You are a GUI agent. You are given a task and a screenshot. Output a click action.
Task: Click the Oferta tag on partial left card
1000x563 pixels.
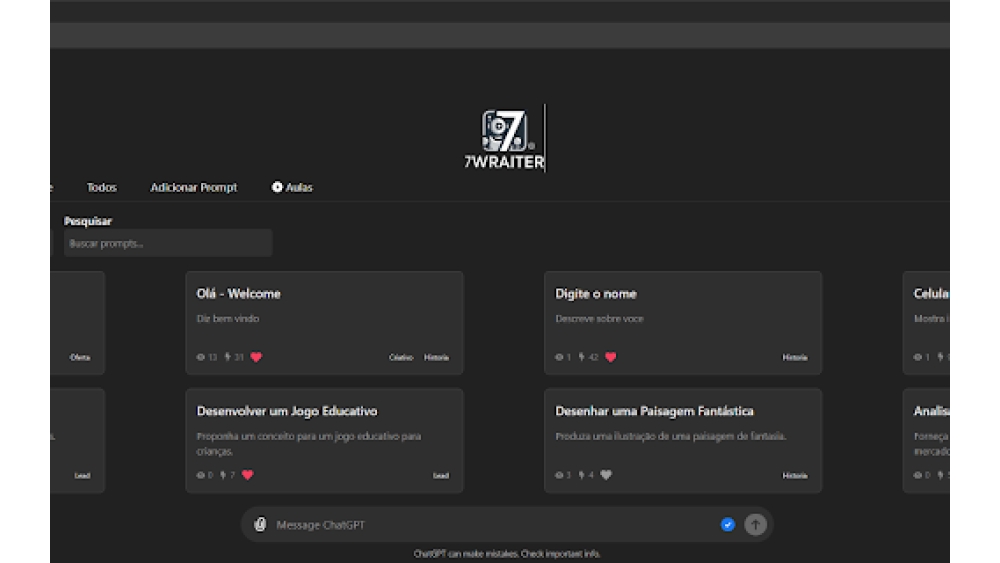(x=80, y=358)
